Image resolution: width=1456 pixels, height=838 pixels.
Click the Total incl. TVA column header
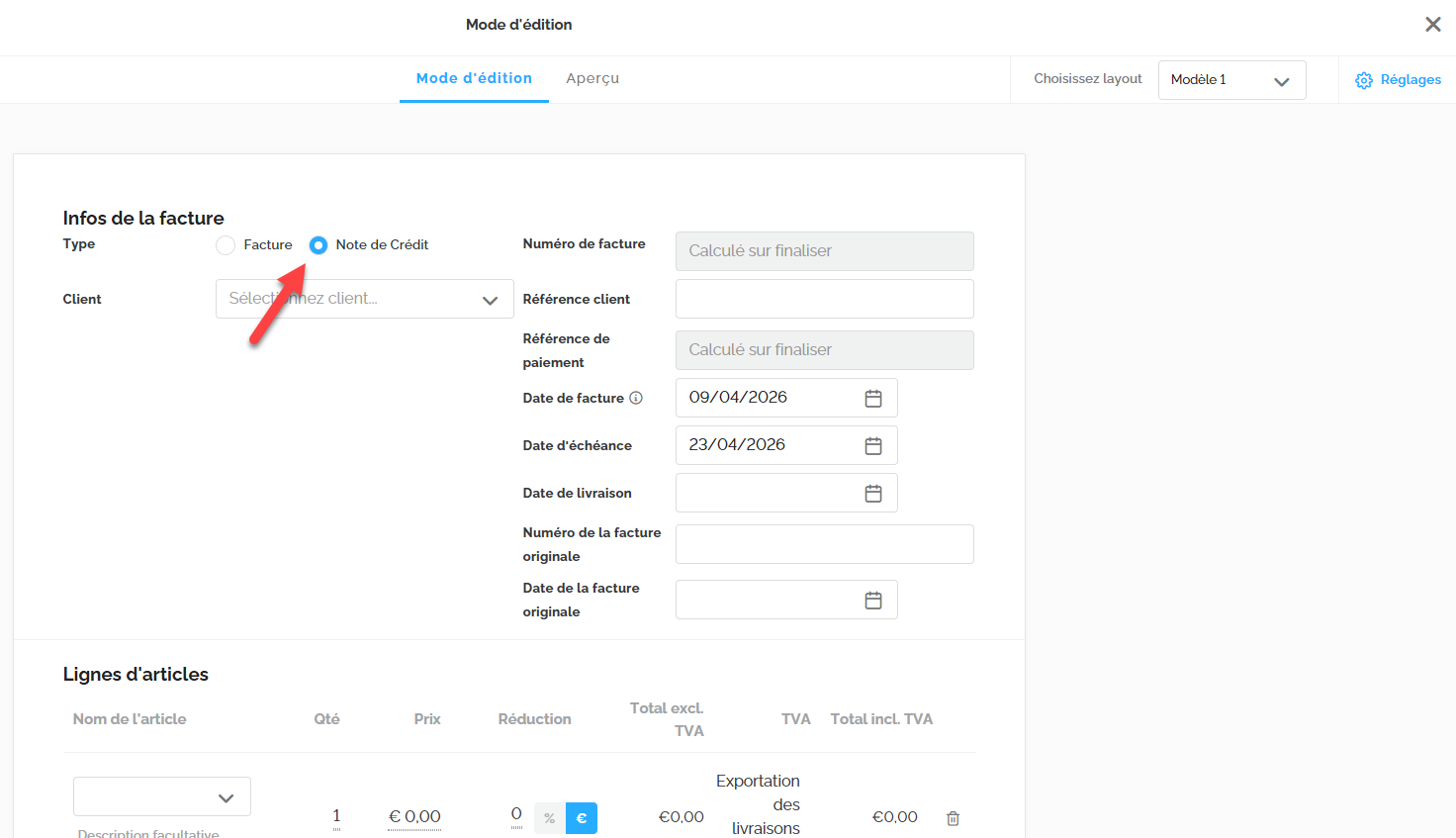click(x=881, y=719)
